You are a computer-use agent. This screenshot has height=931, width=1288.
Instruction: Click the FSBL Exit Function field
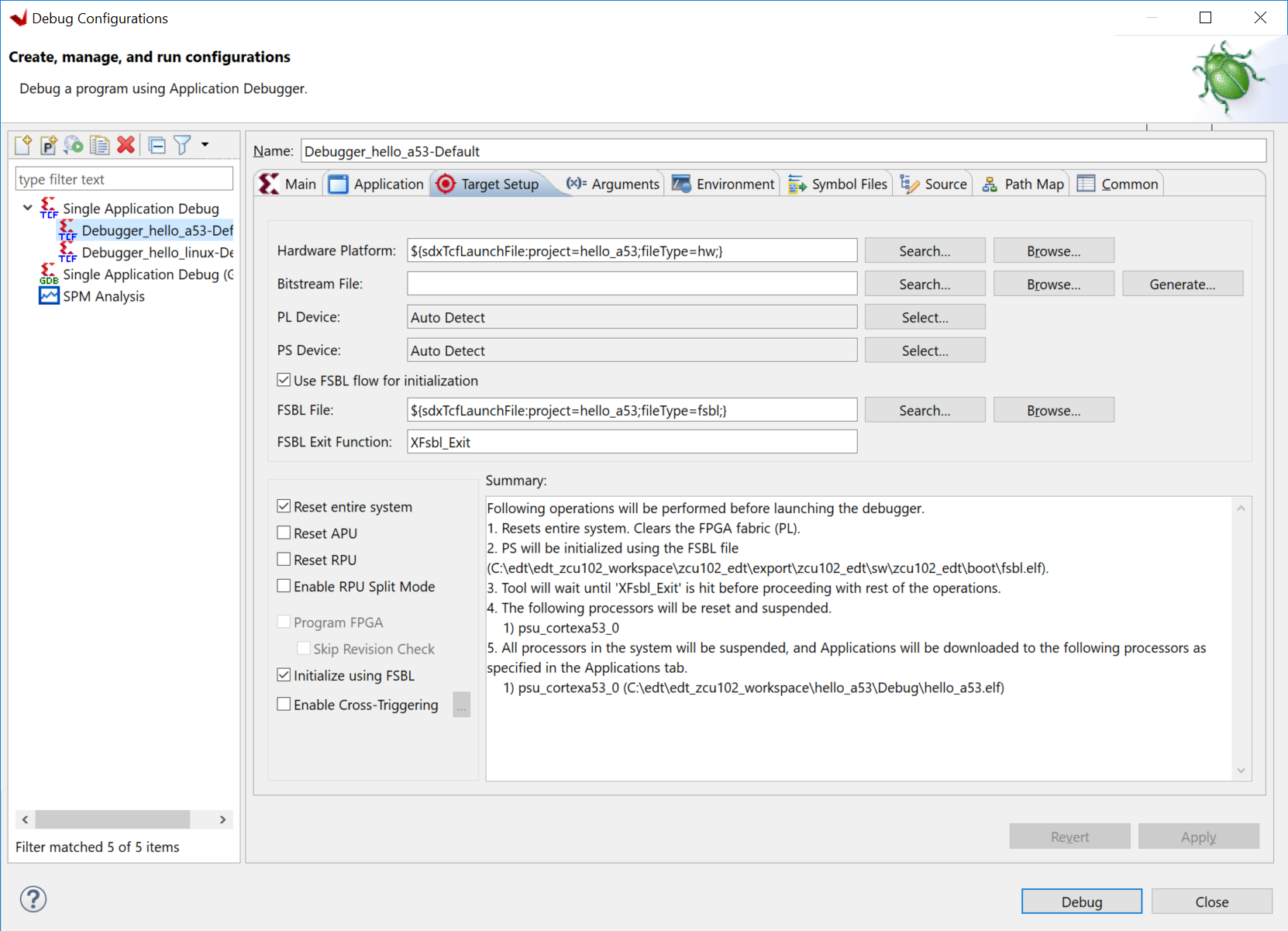pos(632,442)
